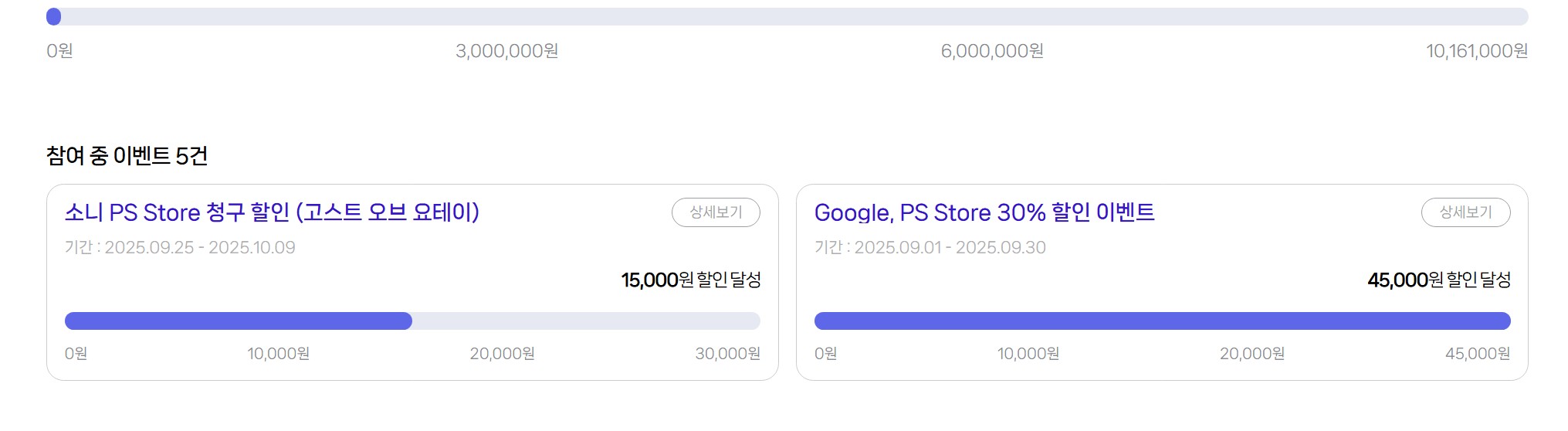Click the 6,000,000원 milestone label
Image resolution: width=1568 pixels, height=431 pixels.
click(x=992, y=51)
